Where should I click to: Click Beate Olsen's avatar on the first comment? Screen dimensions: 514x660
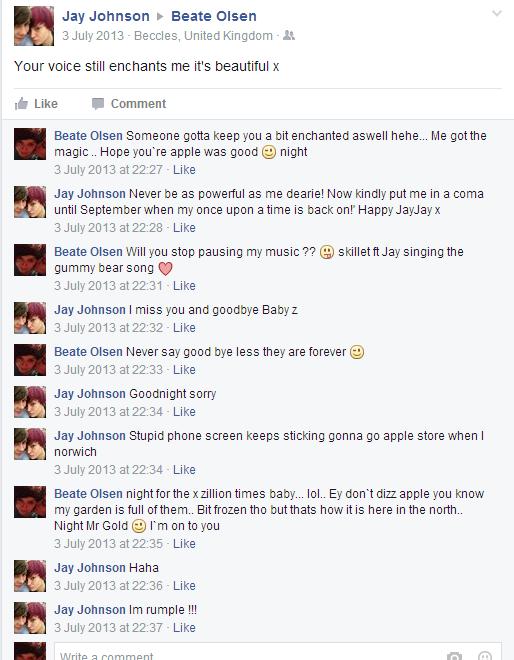[30, 144]
